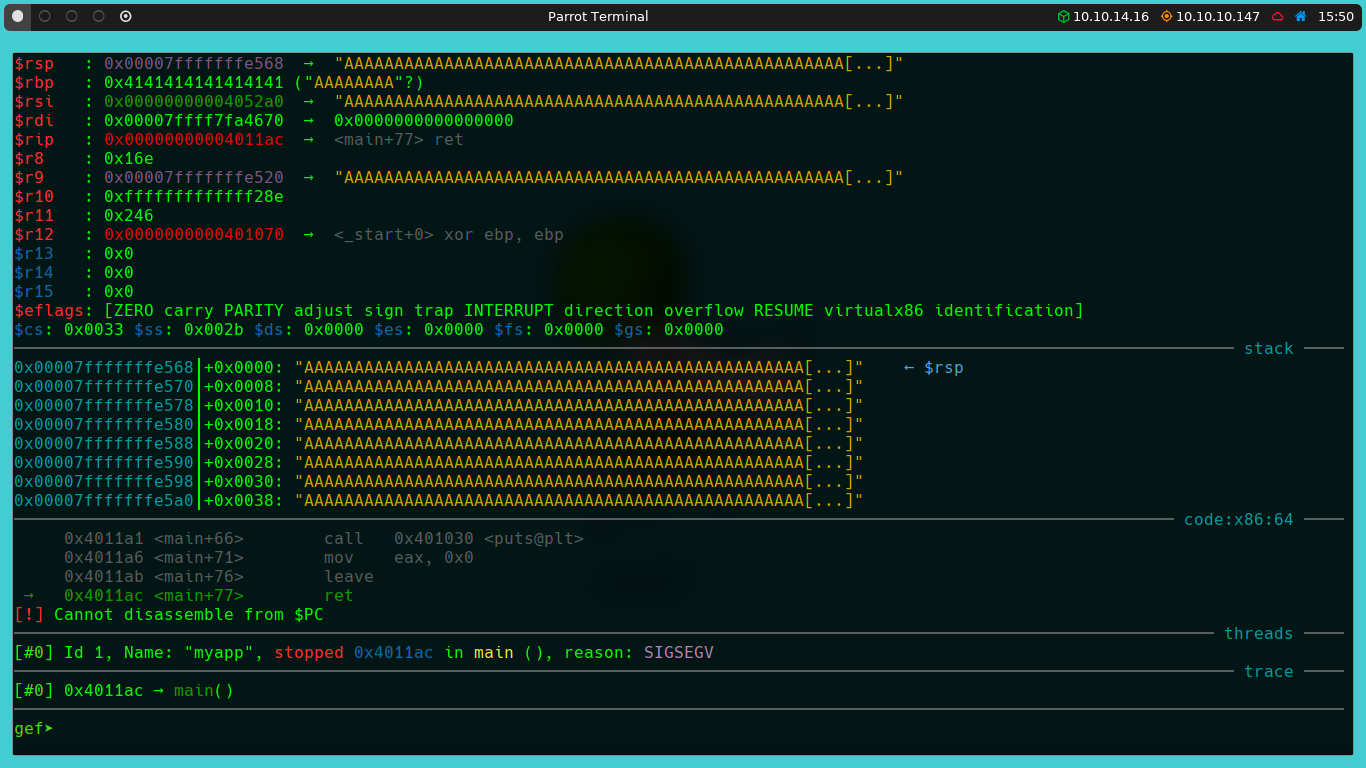The width and height of the screenshot is (1366, 768).
Task: Click the $r12 address 0x0000000000401070
Action: point(194,235)
